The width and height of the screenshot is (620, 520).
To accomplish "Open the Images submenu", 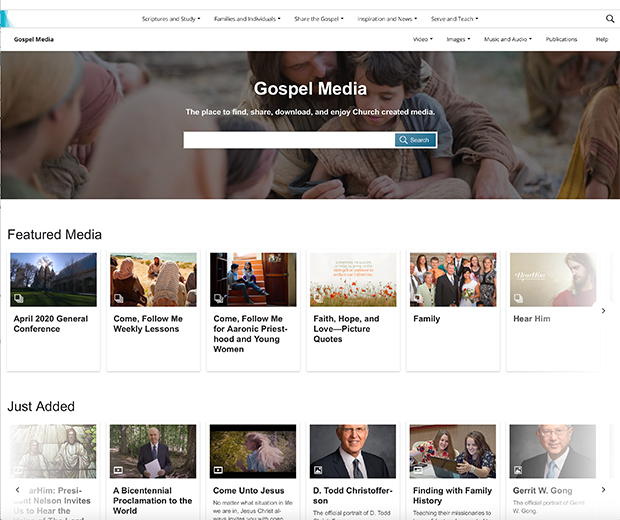I will 458,40.
